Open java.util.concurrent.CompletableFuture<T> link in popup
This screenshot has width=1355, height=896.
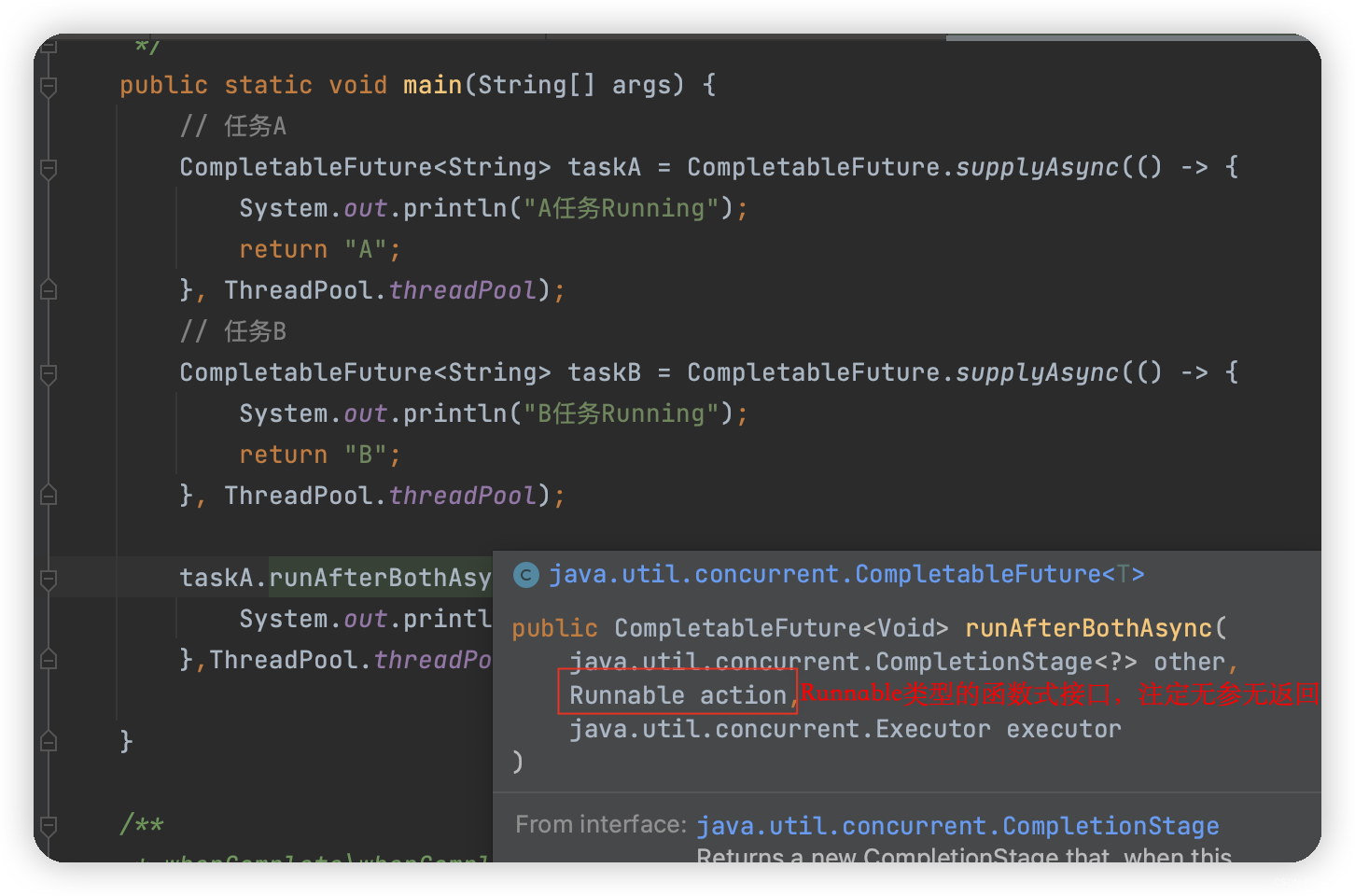pyautogui.click(x=846, y=574)
